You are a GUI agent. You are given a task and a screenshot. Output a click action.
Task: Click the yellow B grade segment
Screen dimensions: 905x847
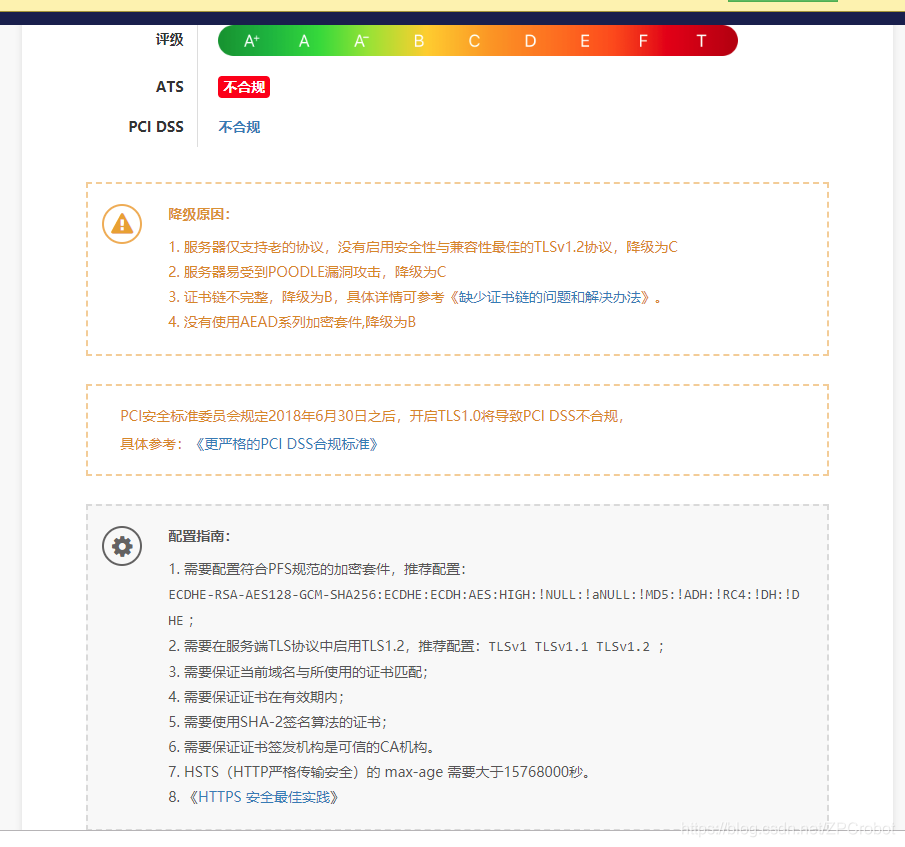[418, 40]
